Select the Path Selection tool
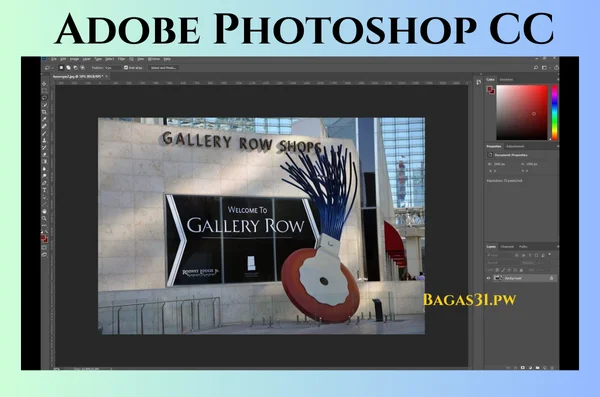 pyautogui.click(x=44, y=197)
